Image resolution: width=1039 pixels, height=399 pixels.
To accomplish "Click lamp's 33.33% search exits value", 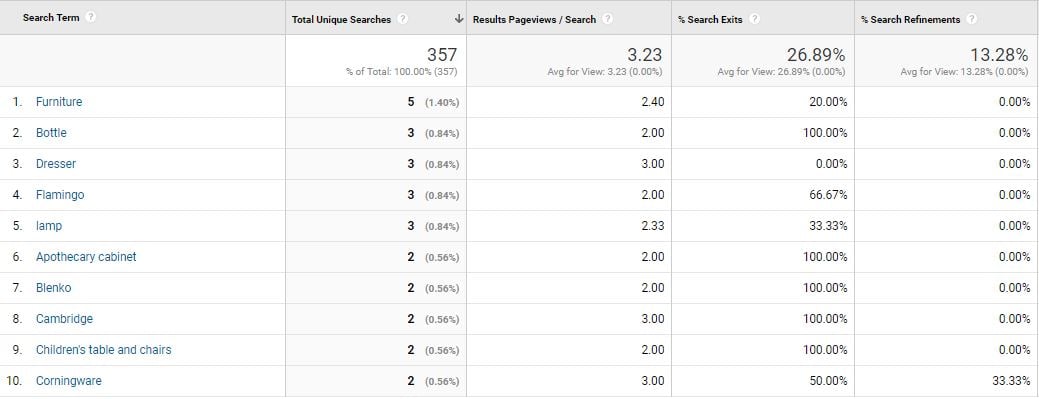I will tap(828, 226).
